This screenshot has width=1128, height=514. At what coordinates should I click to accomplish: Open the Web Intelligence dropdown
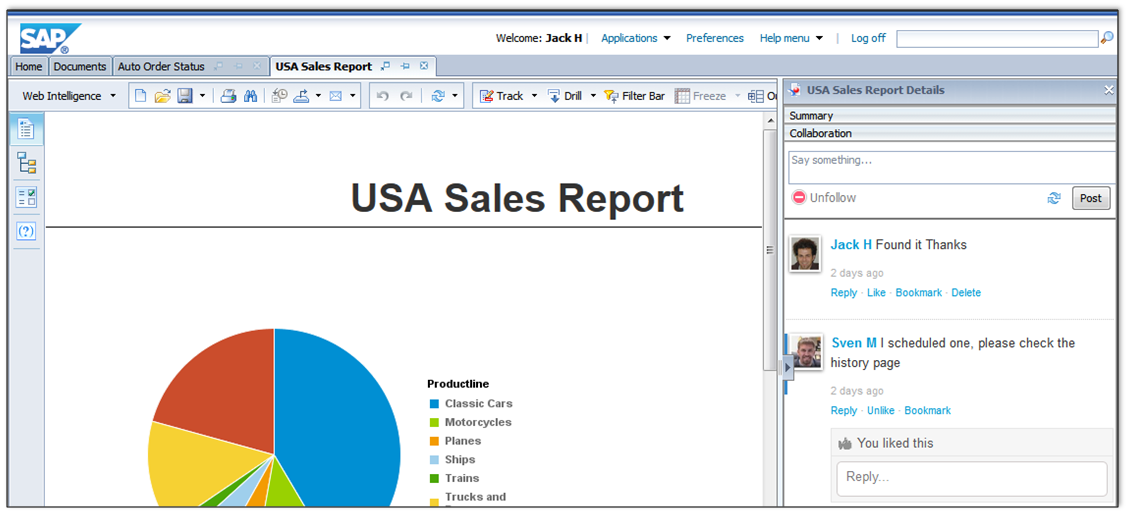(69, 96)
